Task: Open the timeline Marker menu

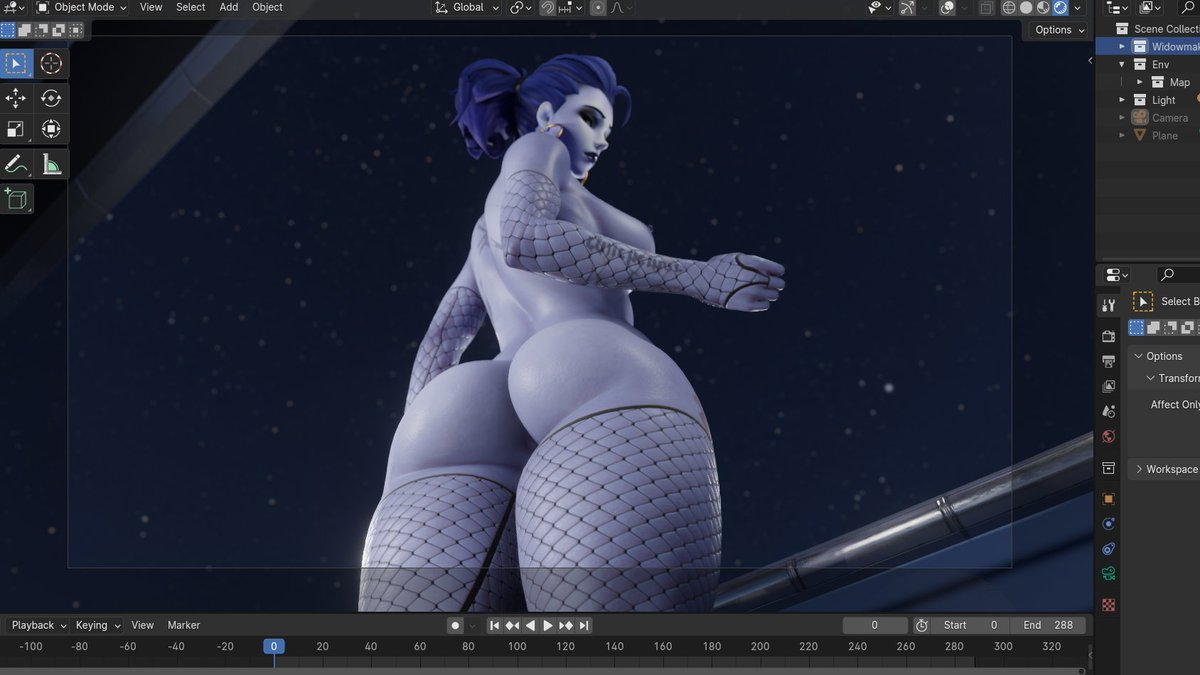Action: pyautogui.click(x=184, y=625)
